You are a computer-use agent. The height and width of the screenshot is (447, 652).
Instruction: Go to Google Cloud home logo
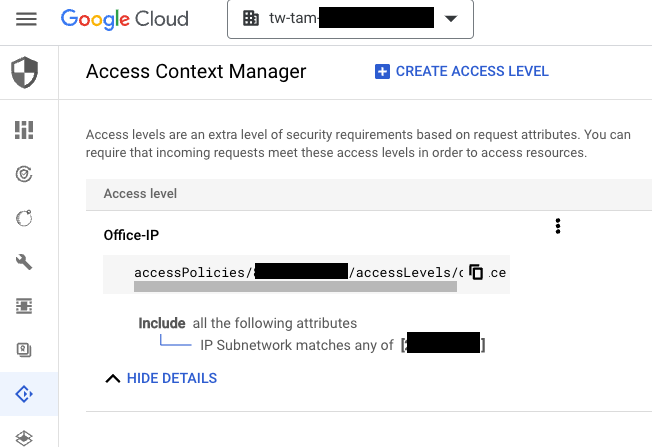coord(127,19)
